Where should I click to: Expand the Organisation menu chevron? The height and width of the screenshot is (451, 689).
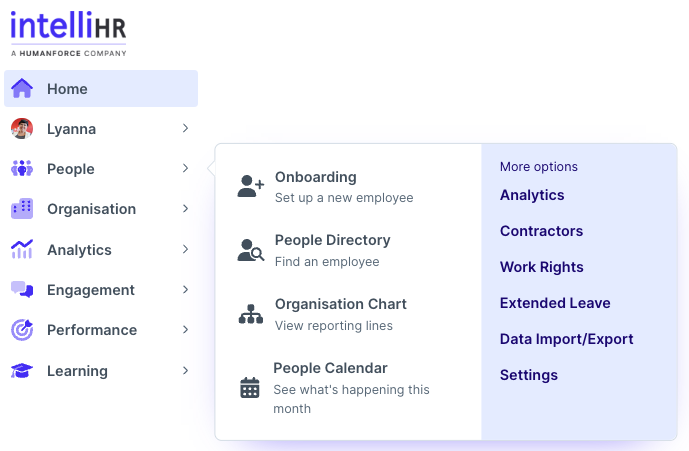[185, 209]
